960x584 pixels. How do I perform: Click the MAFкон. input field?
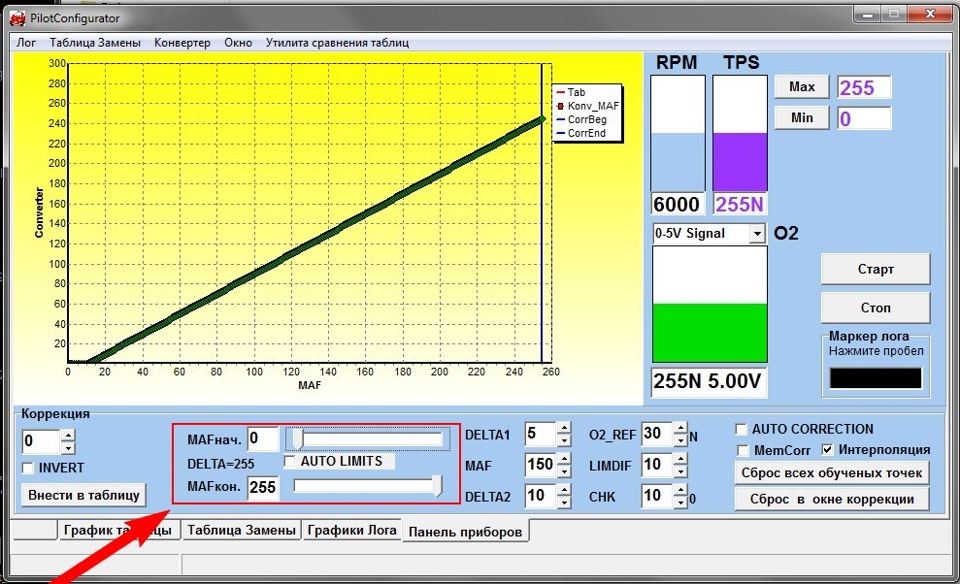tap(263, 488)
